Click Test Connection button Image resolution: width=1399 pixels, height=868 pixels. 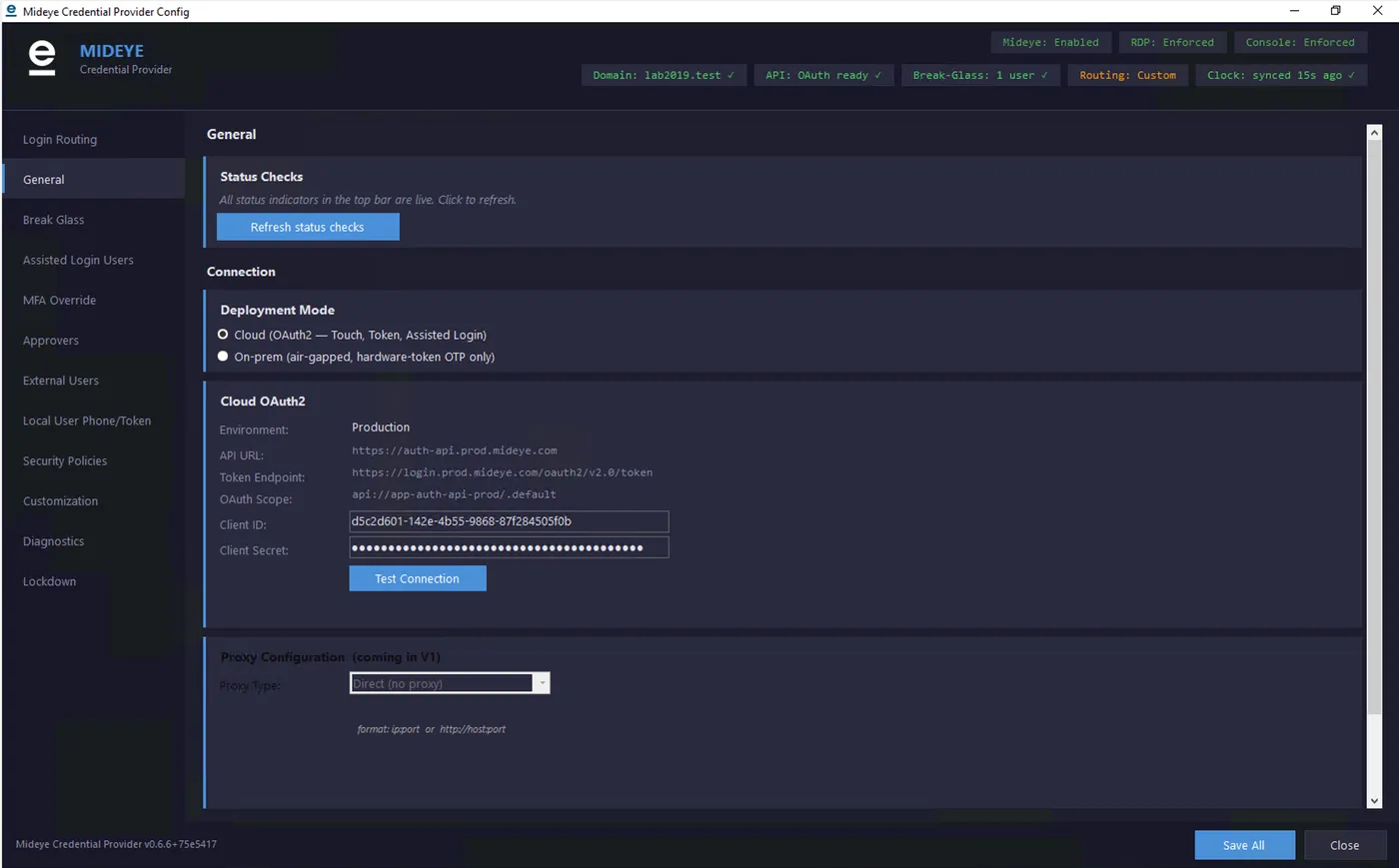418,578
